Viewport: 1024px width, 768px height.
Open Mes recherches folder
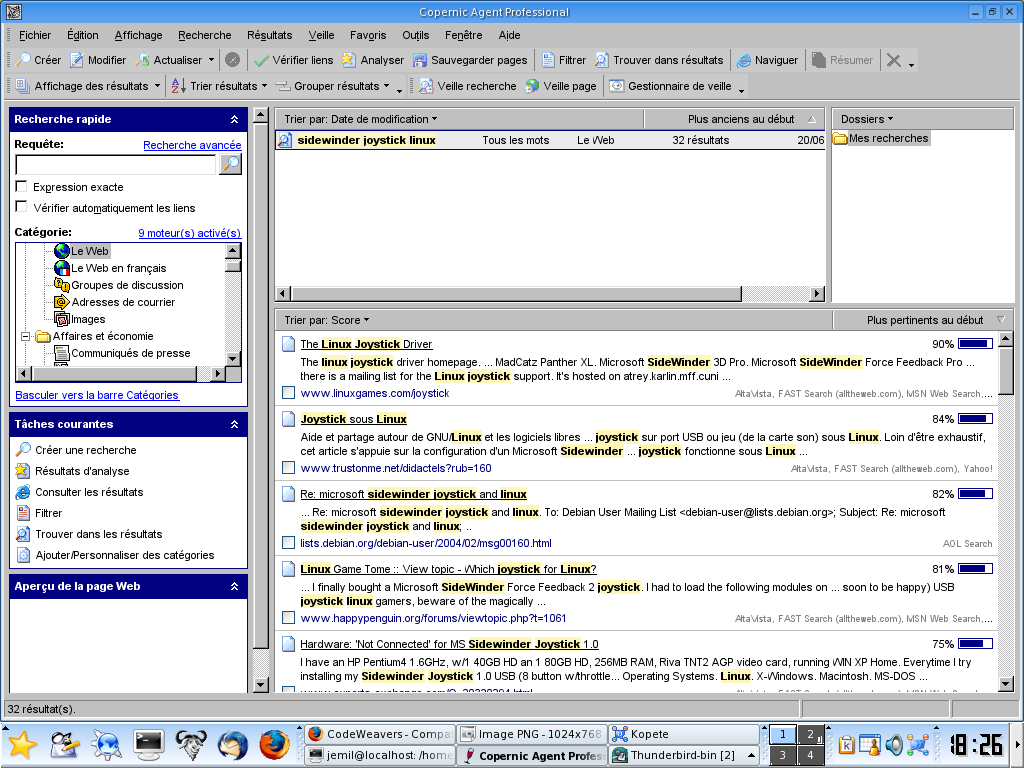pyautogui.click(x=880, y=138)
